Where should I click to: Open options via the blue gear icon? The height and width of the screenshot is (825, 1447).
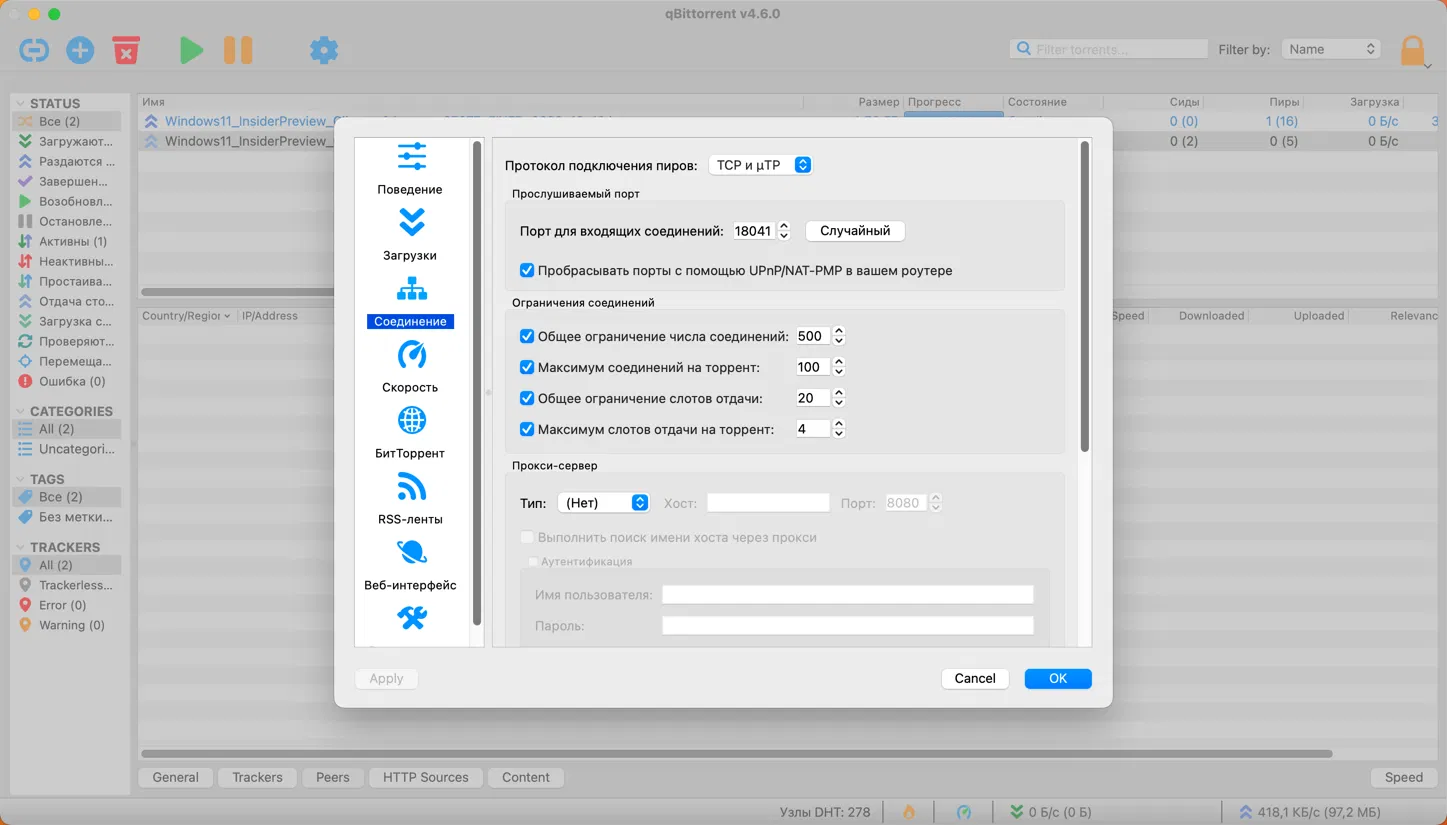324,50
